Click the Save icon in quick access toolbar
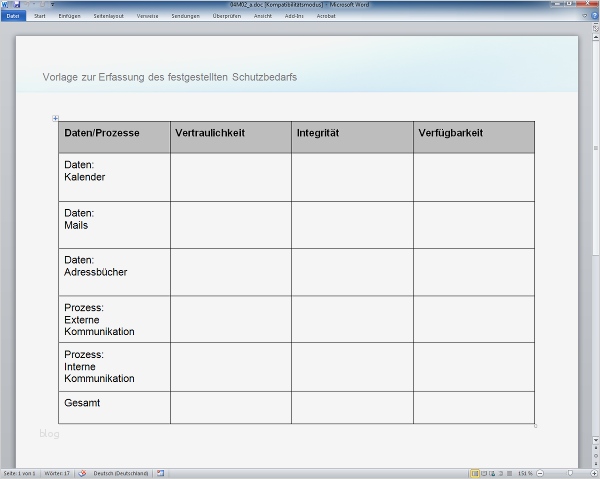 17,5
